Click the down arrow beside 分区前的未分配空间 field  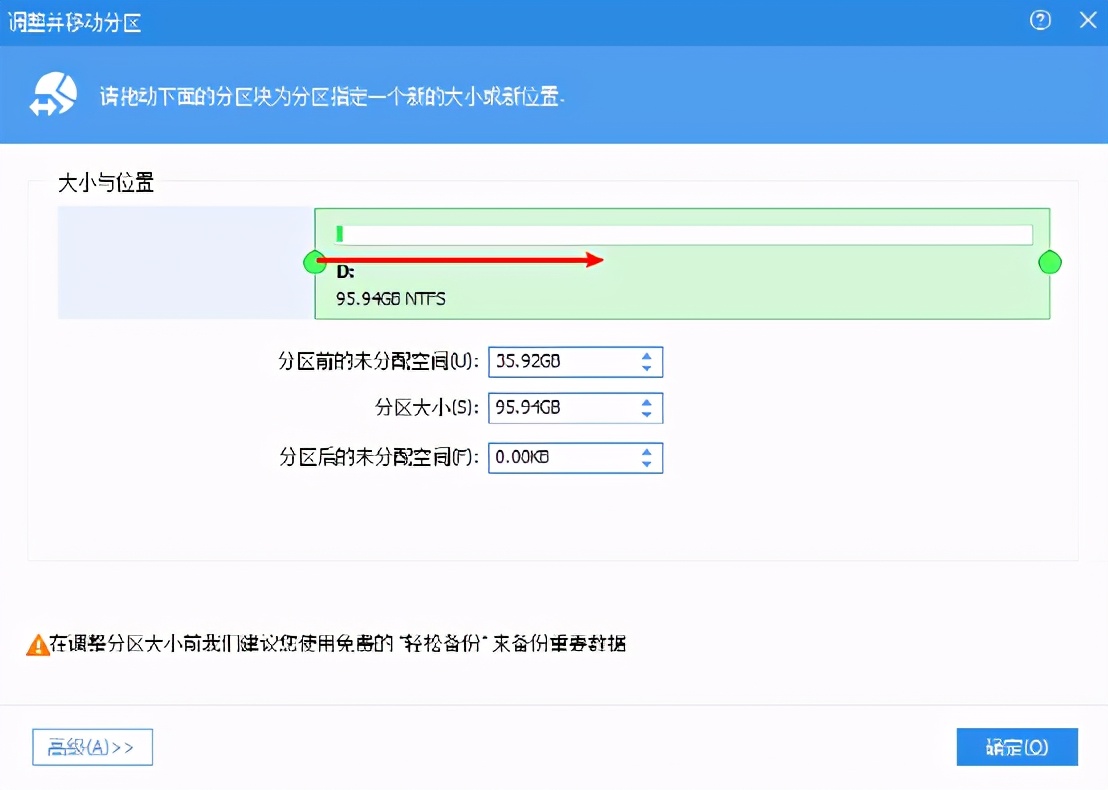coord(647,368)
